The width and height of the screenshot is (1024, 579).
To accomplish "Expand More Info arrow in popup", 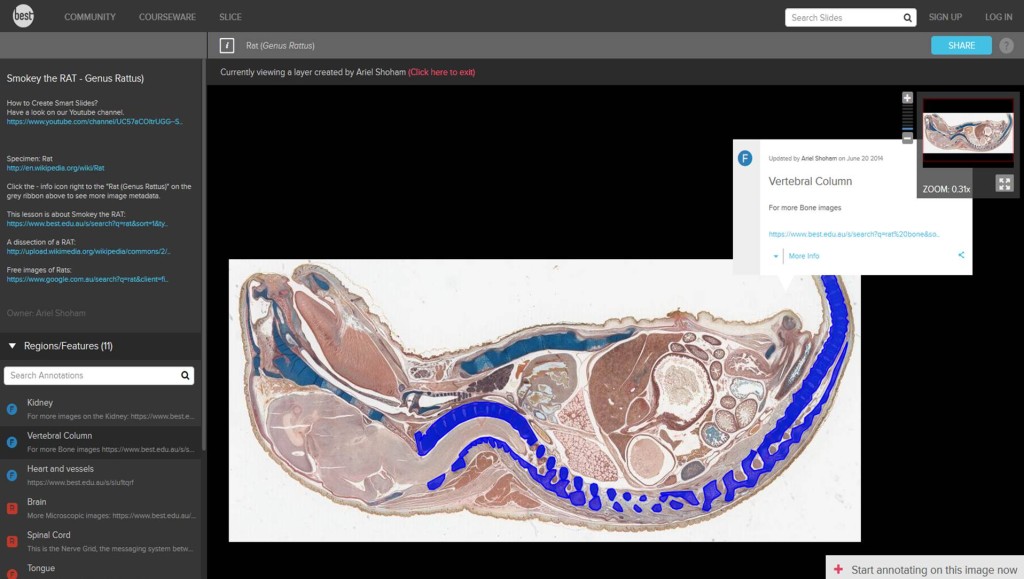I will point(775,256).
